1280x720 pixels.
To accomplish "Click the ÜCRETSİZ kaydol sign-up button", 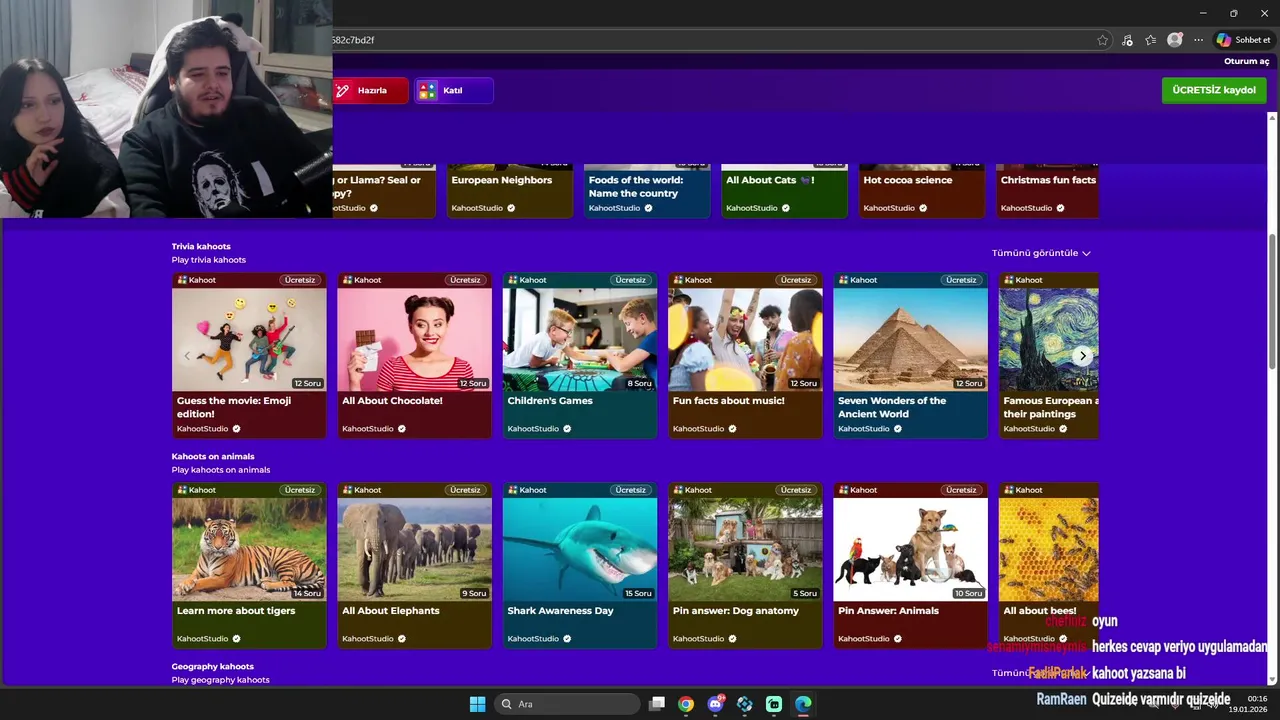I will pyautogui.click(x=1214, y=90).
